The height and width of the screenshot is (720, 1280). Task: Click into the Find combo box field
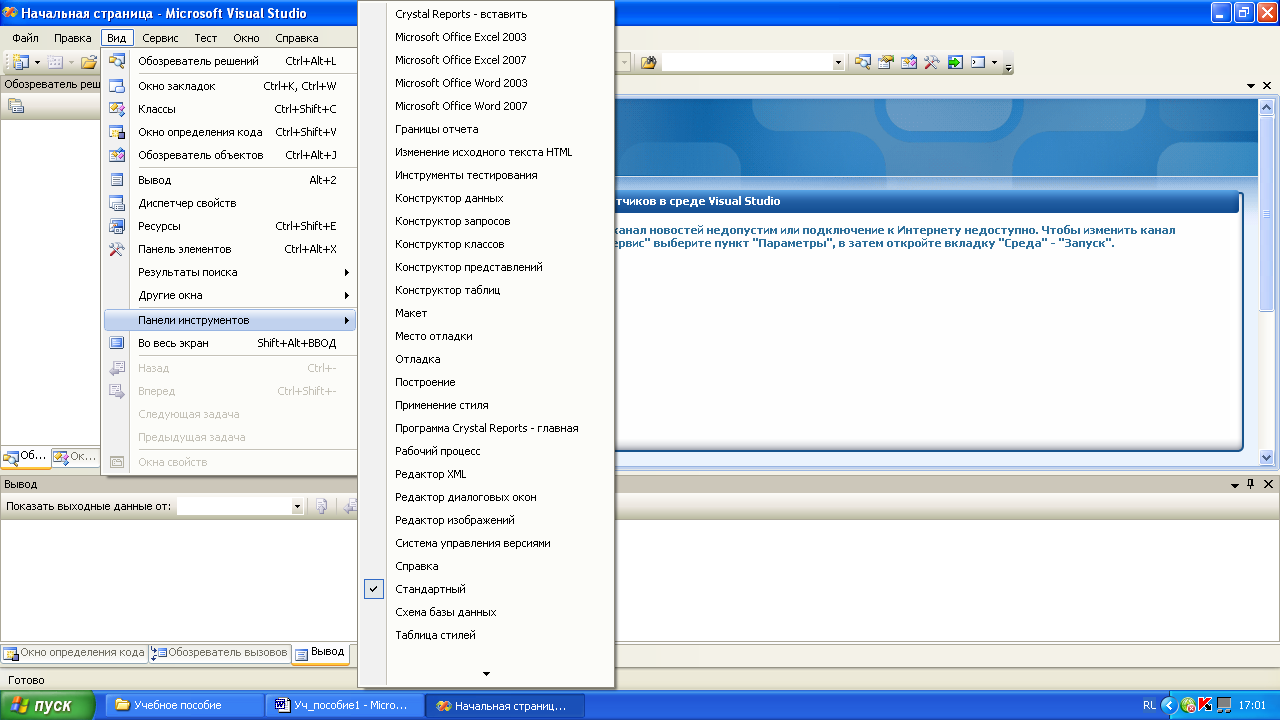pyautogui.click(x=746, y=62)
